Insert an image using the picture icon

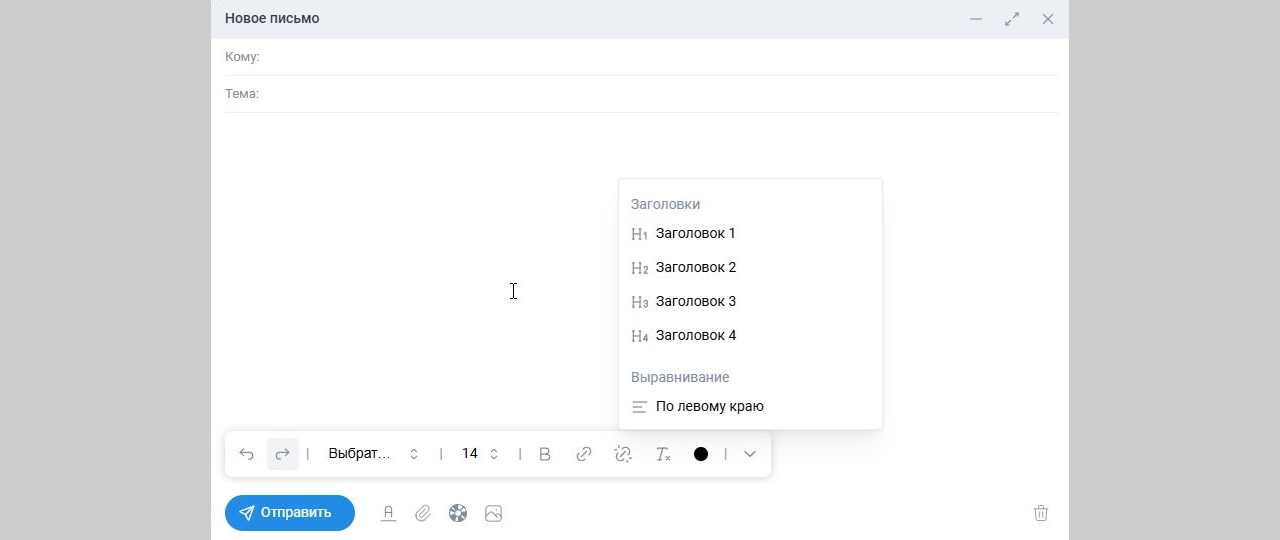coord(493,513)
